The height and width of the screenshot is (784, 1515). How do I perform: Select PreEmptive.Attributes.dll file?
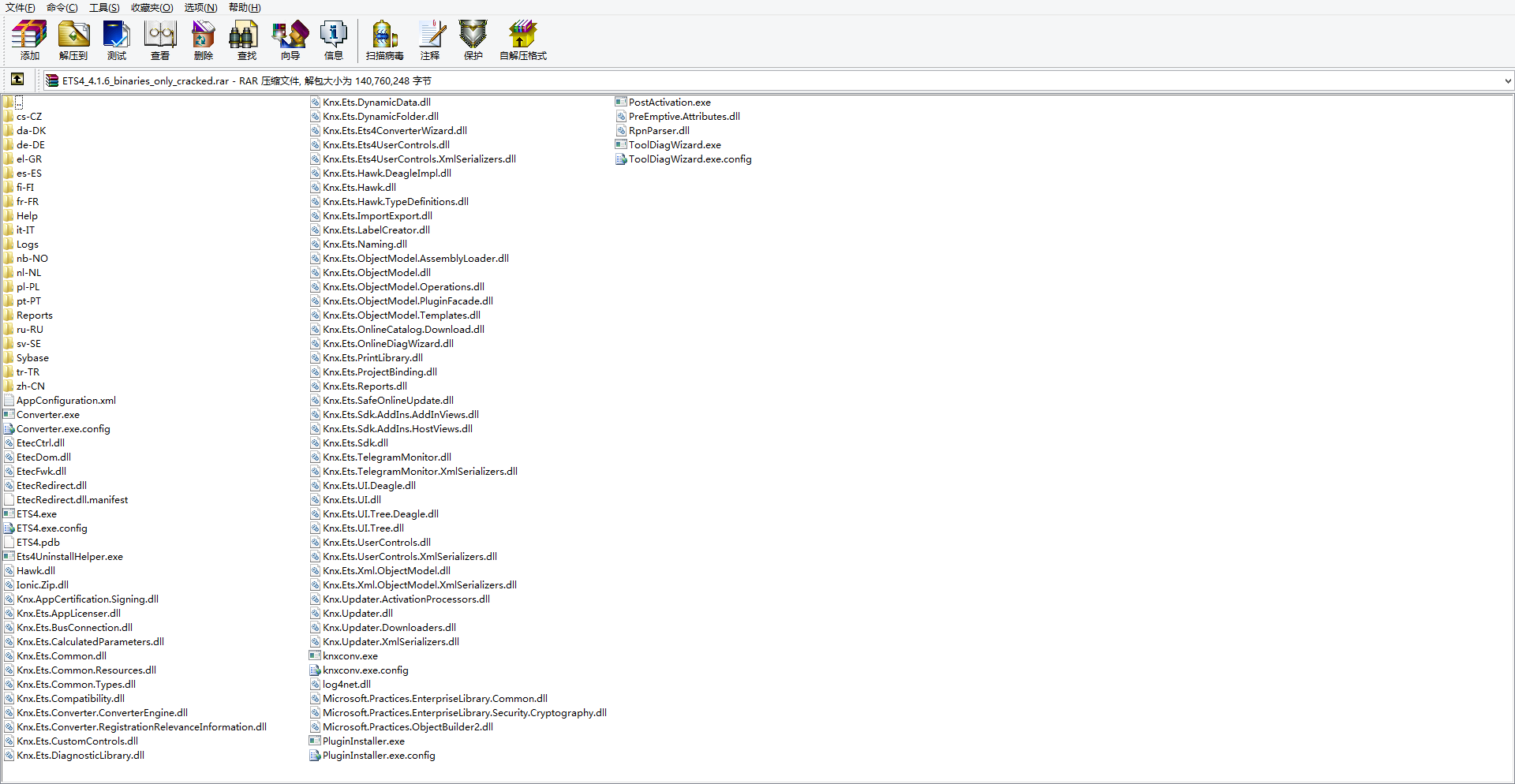coord(678,117)
